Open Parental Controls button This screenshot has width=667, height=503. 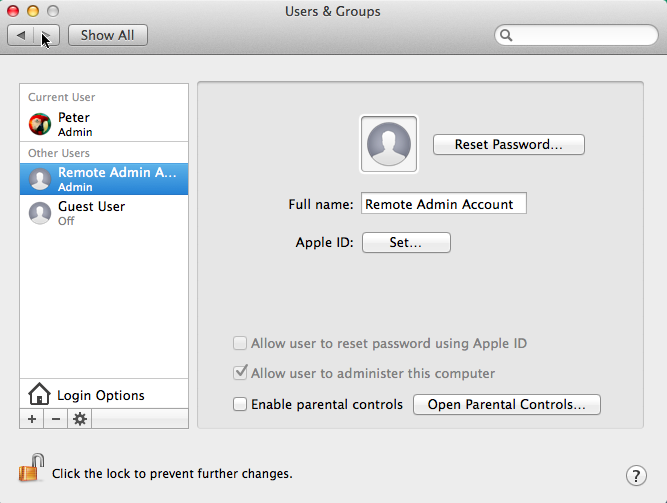click(x=506, y=405)
